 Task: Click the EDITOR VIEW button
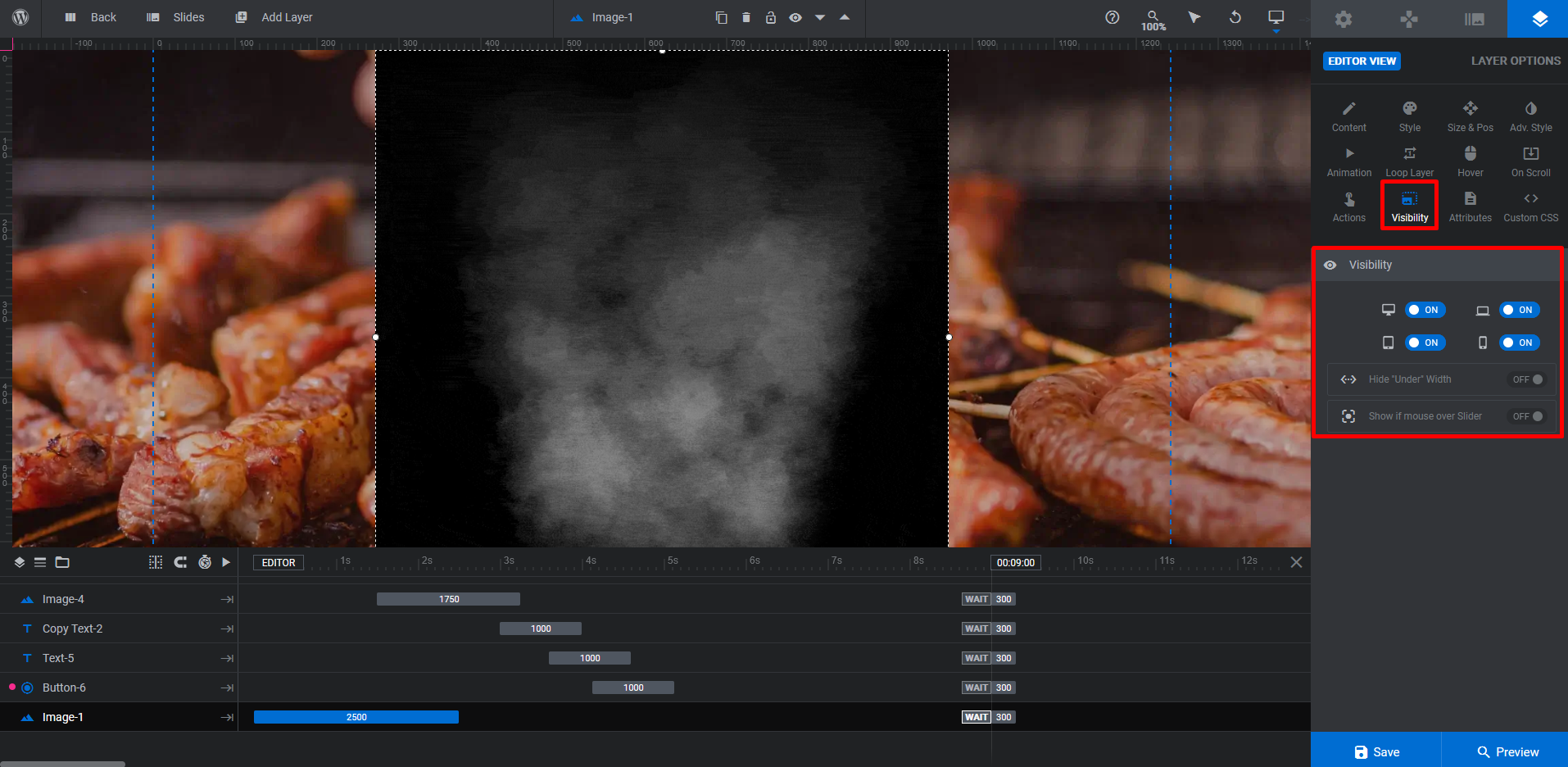pyautogui.click(x=1362, y=61)
